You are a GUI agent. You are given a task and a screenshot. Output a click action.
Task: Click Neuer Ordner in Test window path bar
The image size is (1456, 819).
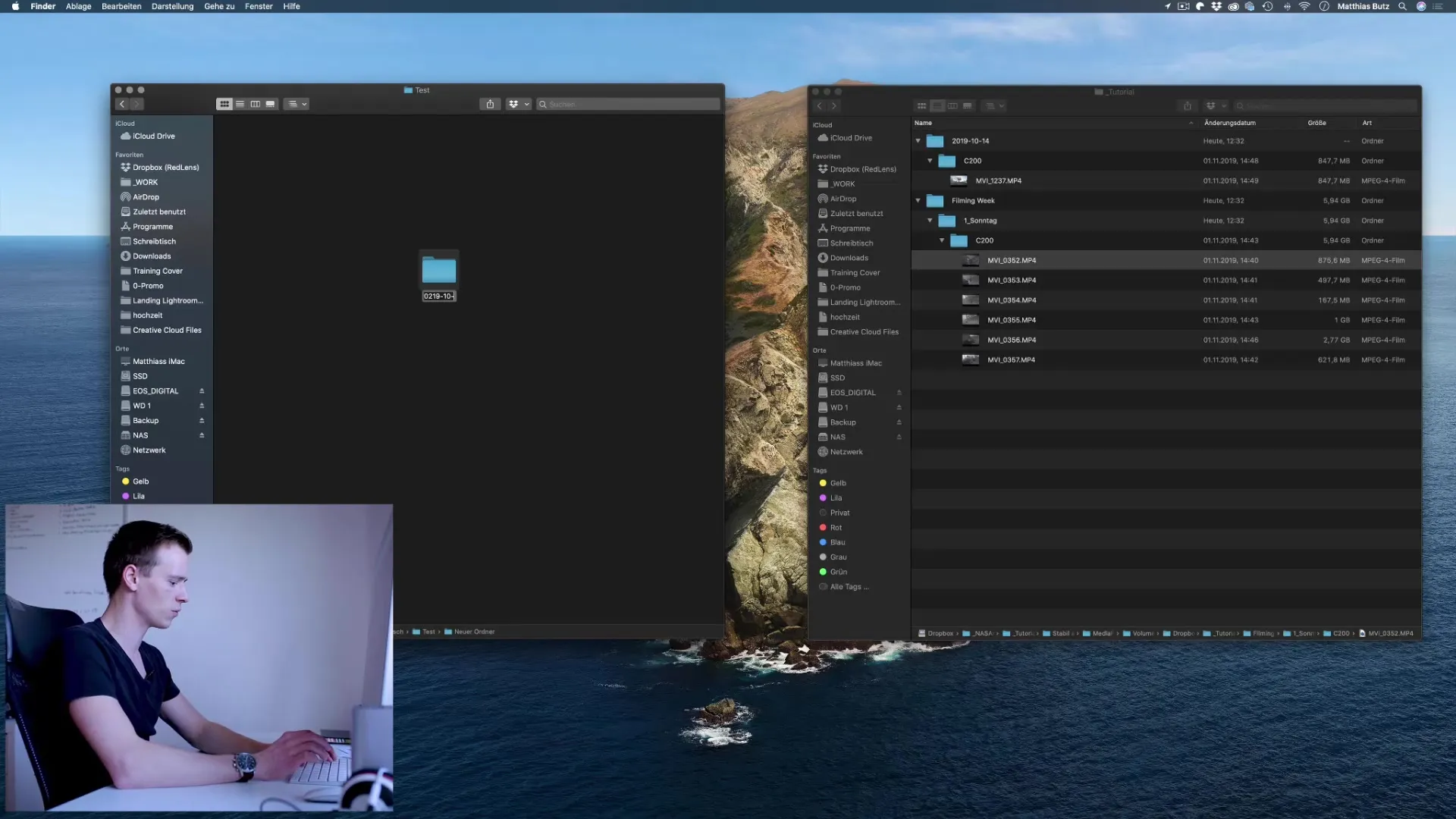(469, 632)
